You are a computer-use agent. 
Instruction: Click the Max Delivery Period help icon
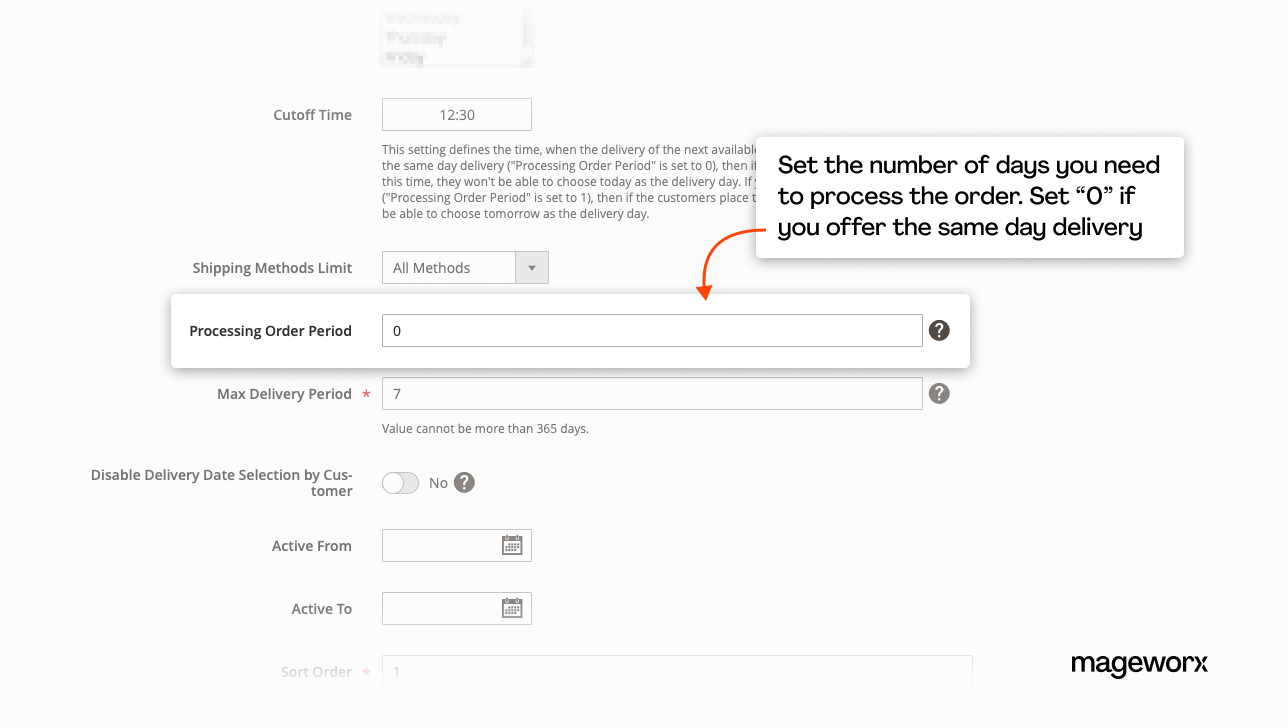939,394
